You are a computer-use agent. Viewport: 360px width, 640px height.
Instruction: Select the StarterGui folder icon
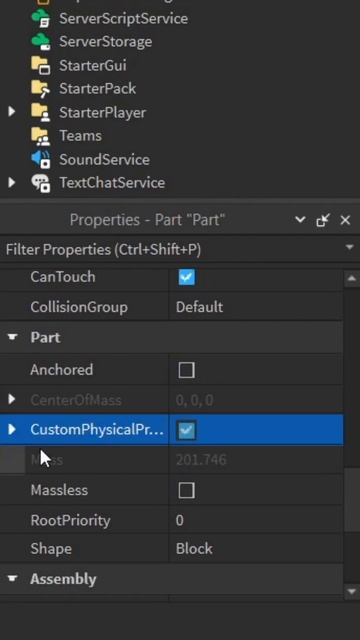41,65
